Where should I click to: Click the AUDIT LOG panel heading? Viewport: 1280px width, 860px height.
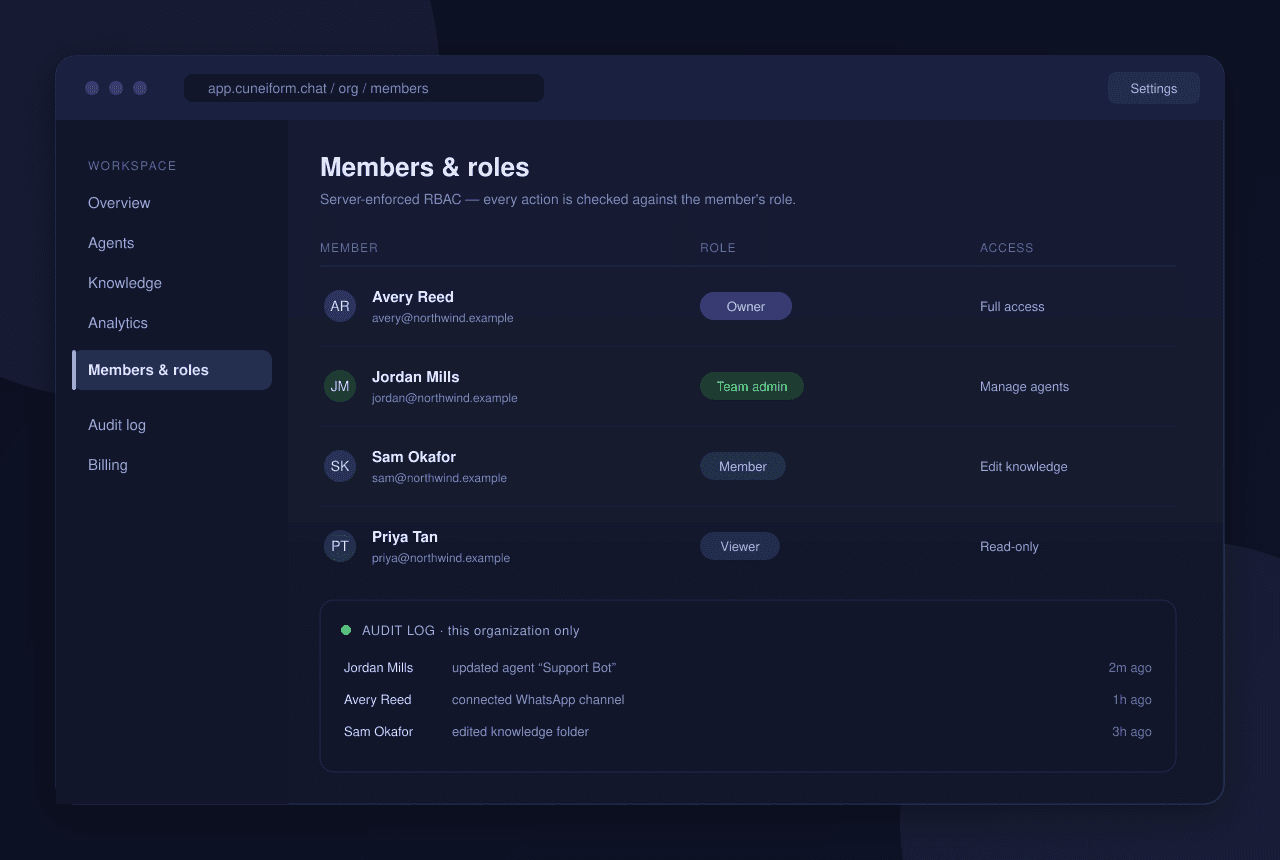click(x=471, y=631)
